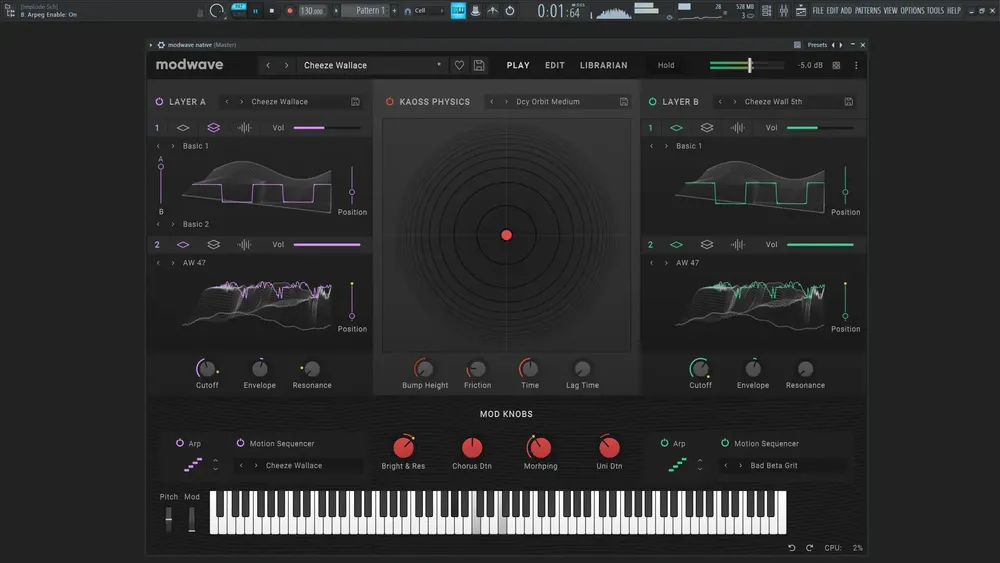Click the undo arrow near the CPU meter
This screenshot has width=1000, height=563.
791,548
